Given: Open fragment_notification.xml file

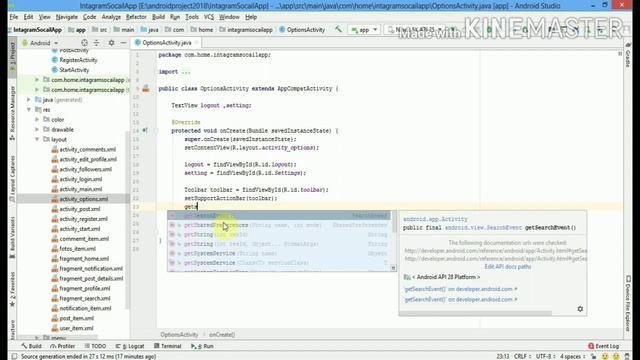Looking at the screenshot, I should [x=91, y=269].
